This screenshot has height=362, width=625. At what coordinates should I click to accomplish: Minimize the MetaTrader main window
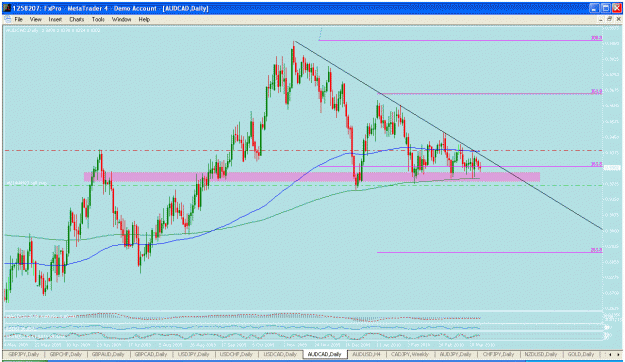click(x=594, y=8)
